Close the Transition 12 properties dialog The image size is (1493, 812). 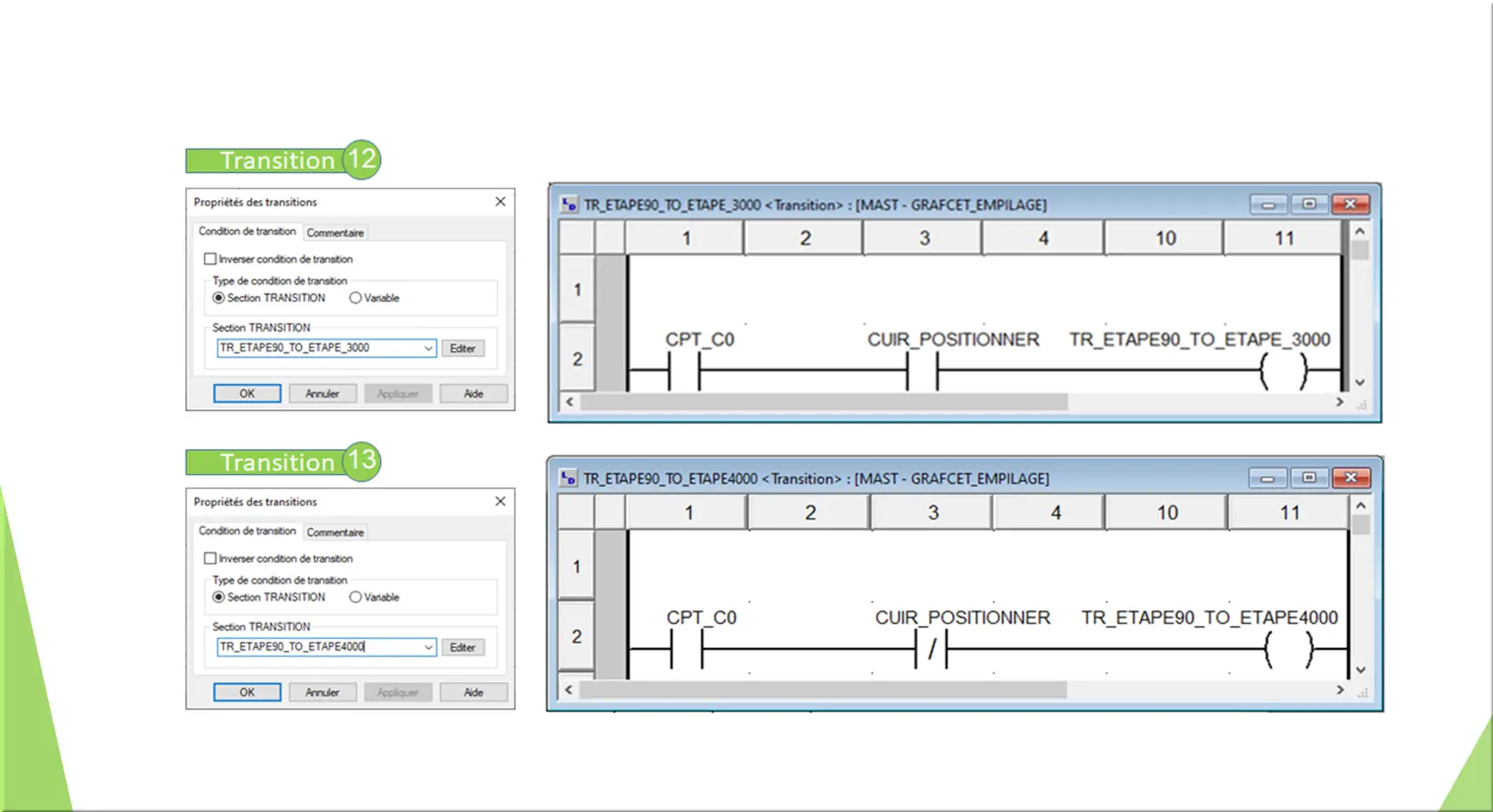pyautogui.click(x=501, y=202)
